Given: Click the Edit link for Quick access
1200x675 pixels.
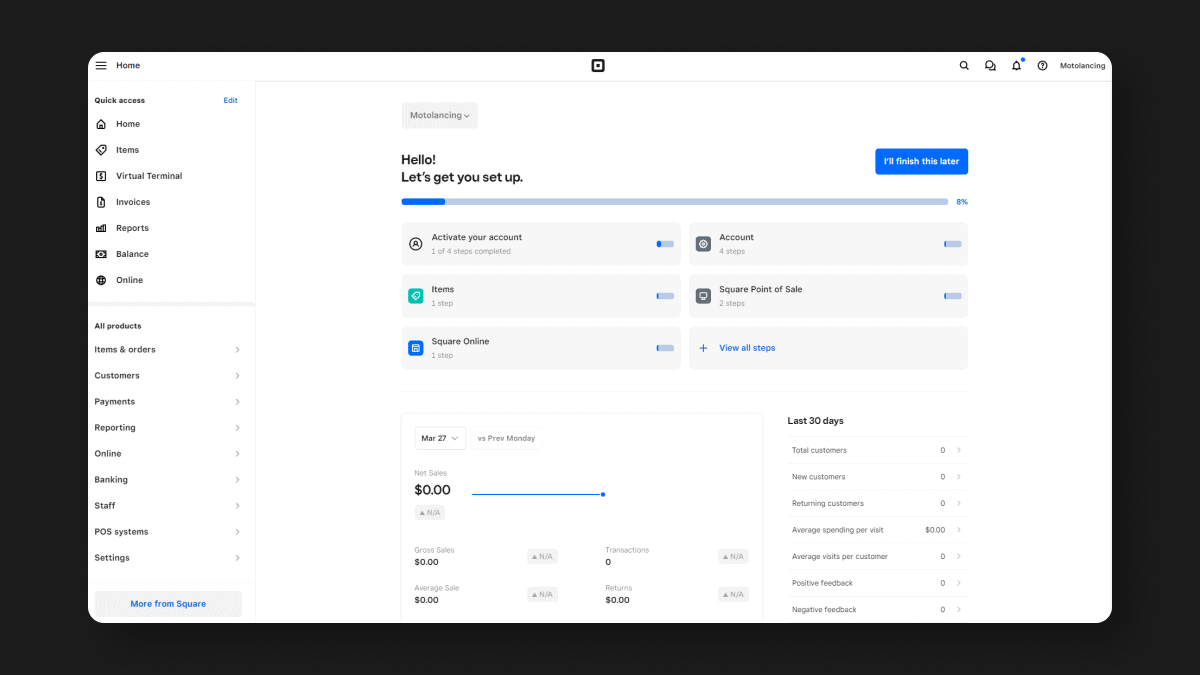Looking at the screenshot, I should (x=230, y=100).
